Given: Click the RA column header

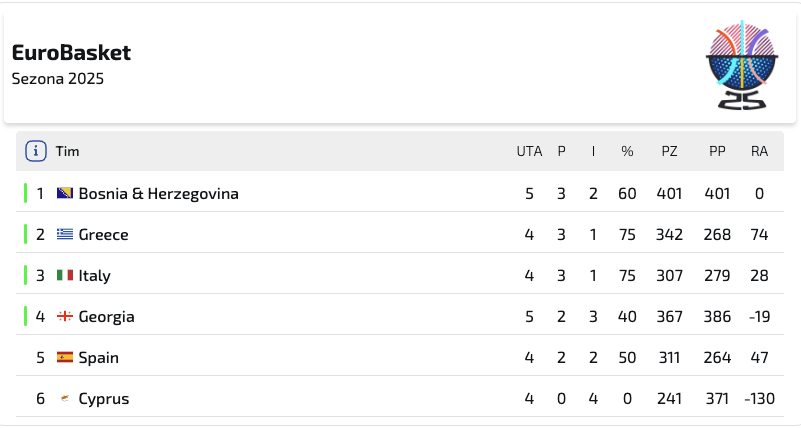Looking at the screenshot, I should pyautogui.click(x=759, y=151).
